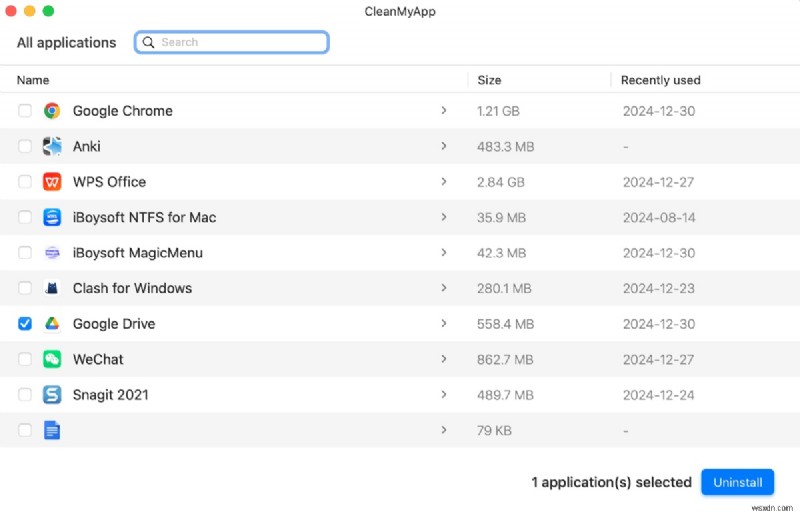The image size is (800, 514).
Task: Click the 1.21 GB size value
Action: click(x=498, y=111)
